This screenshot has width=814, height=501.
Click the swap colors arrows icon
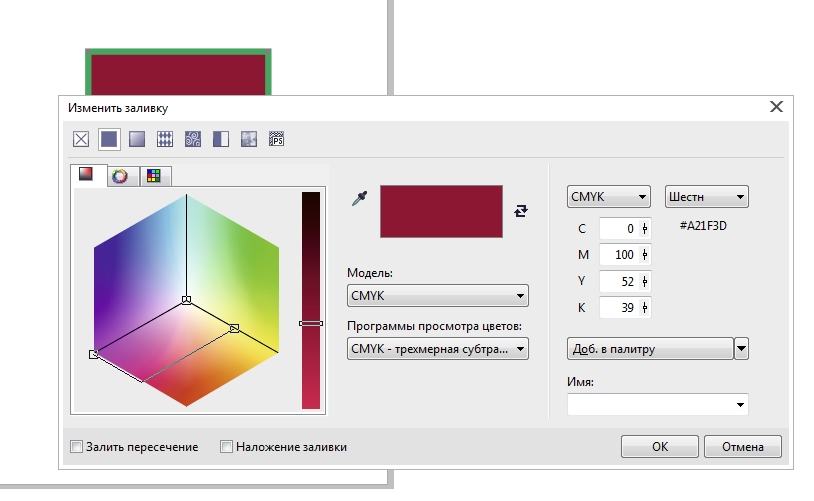point(521,211)
